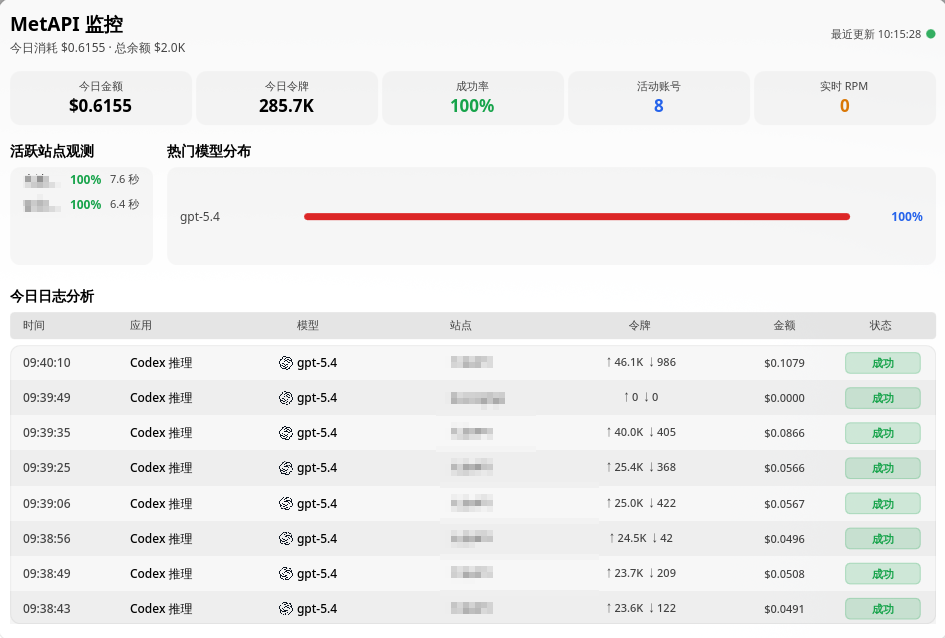Select the 活动账号 card showing 8

(x=658, y=98)
